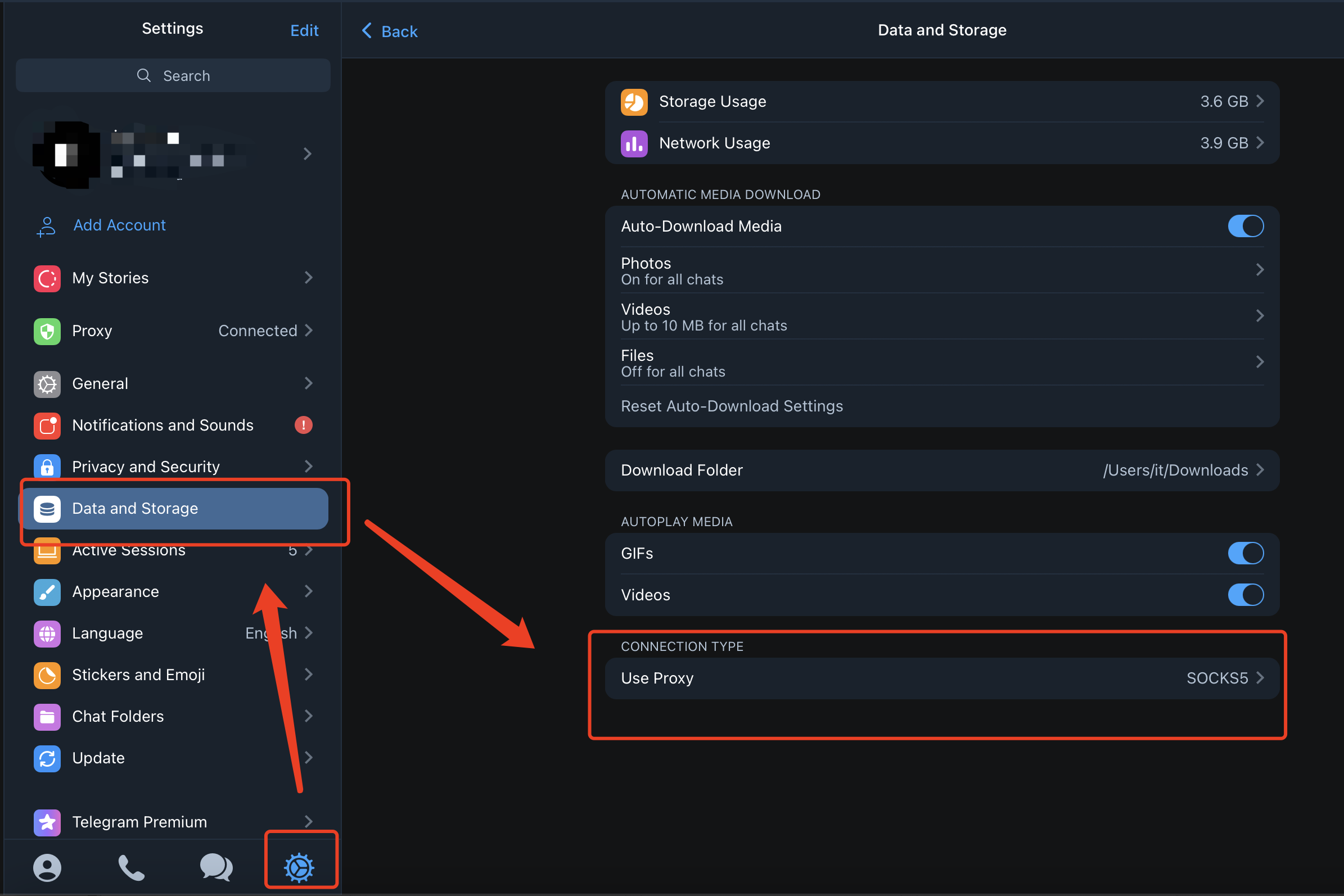Select the Telegram Premium icon
Screen dimensions: 1344x896
tap(47, 821)
